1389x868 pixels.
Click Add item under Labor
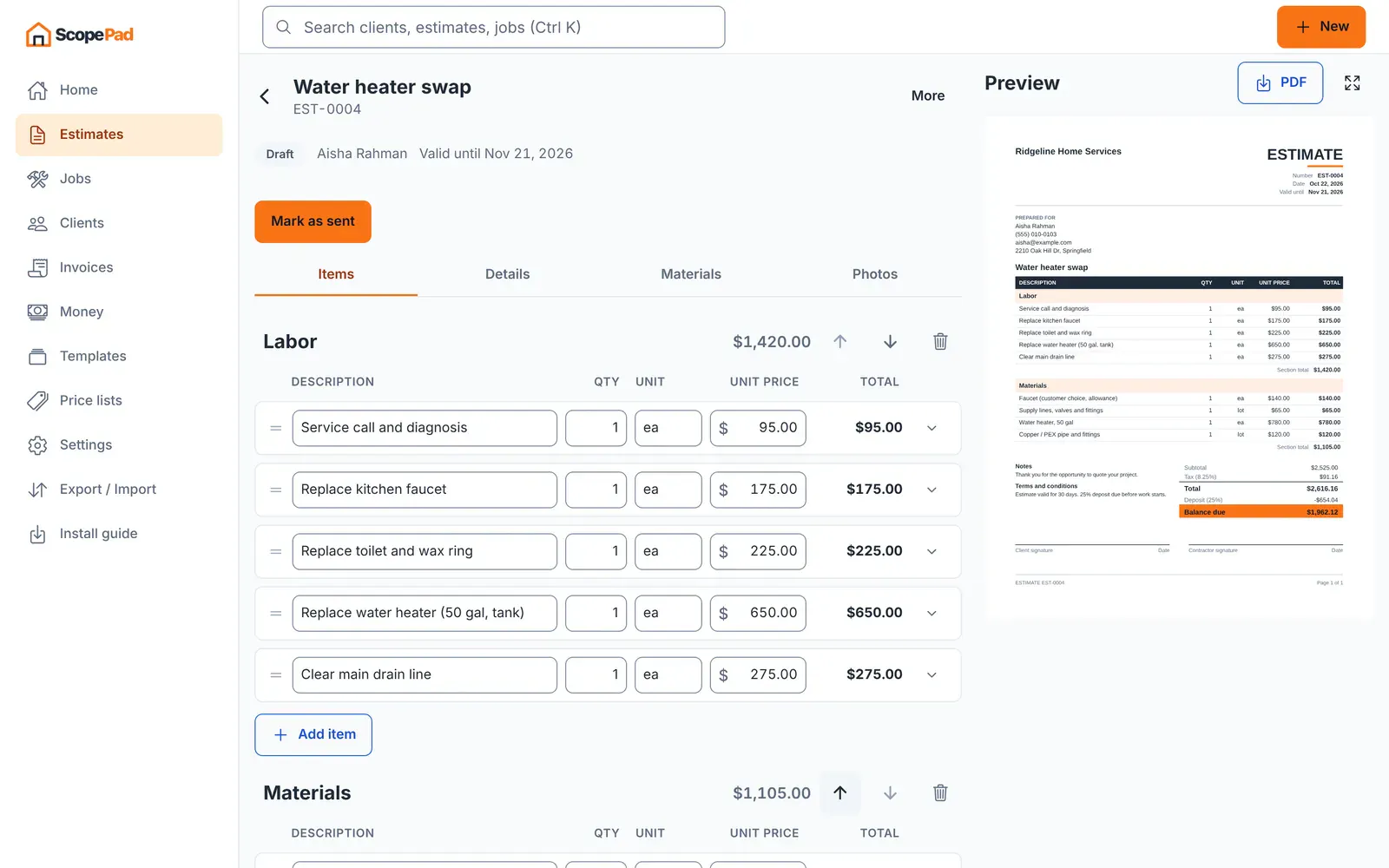313,734
